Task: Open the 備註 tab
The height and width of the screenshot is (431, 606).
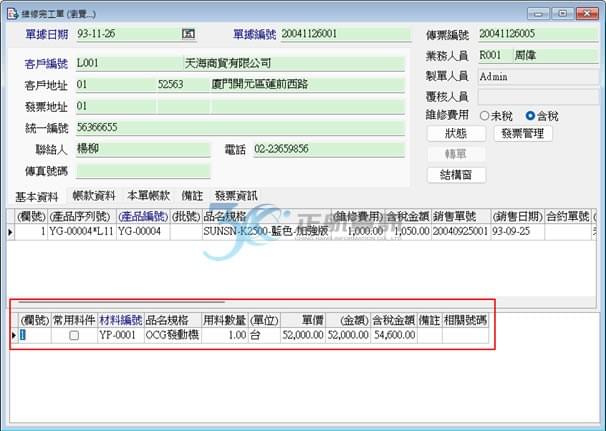Action: [x=192, y=196]
